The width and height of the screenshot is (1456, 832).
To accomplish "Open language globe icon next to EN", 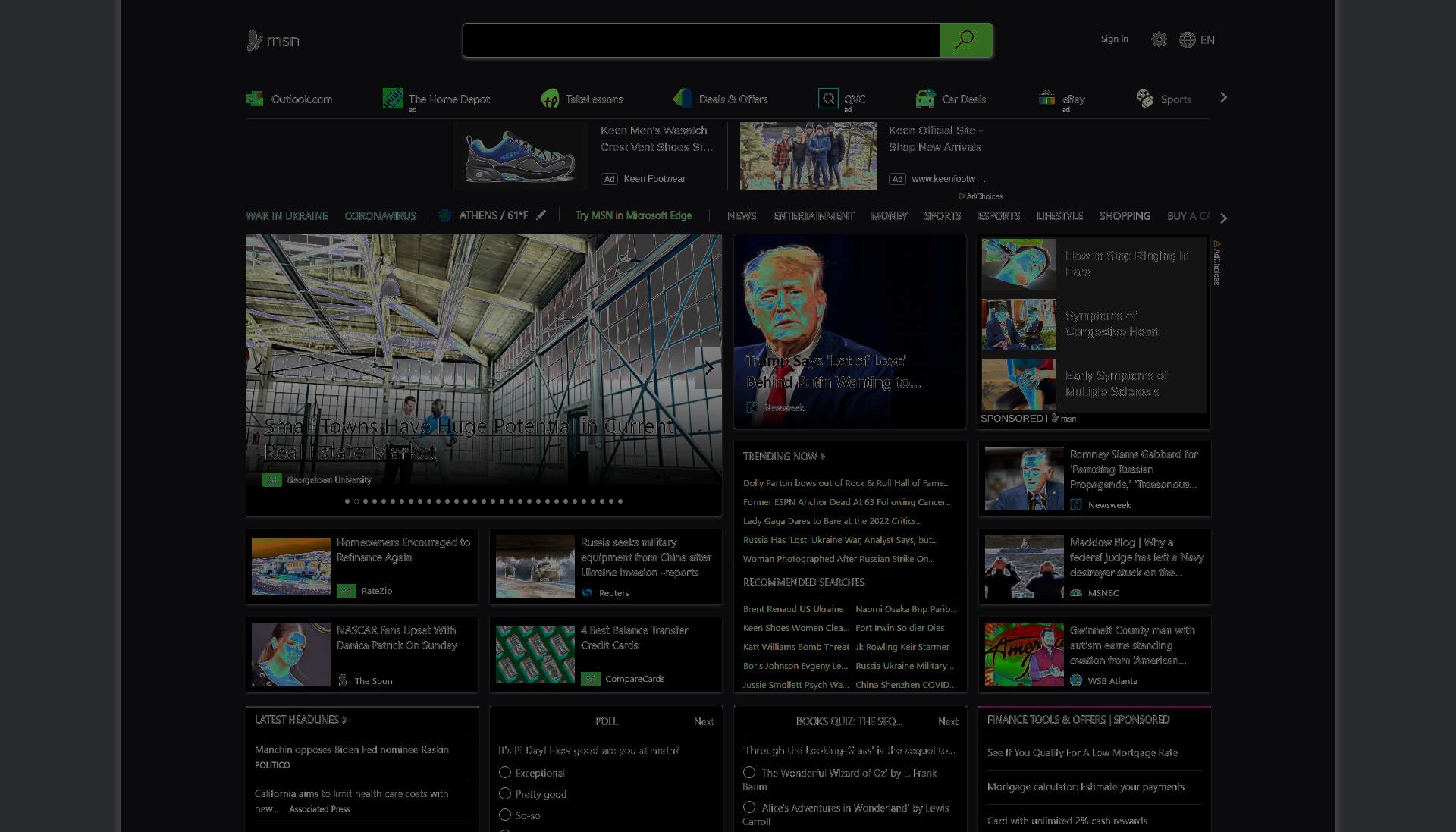I will 1187,39.
